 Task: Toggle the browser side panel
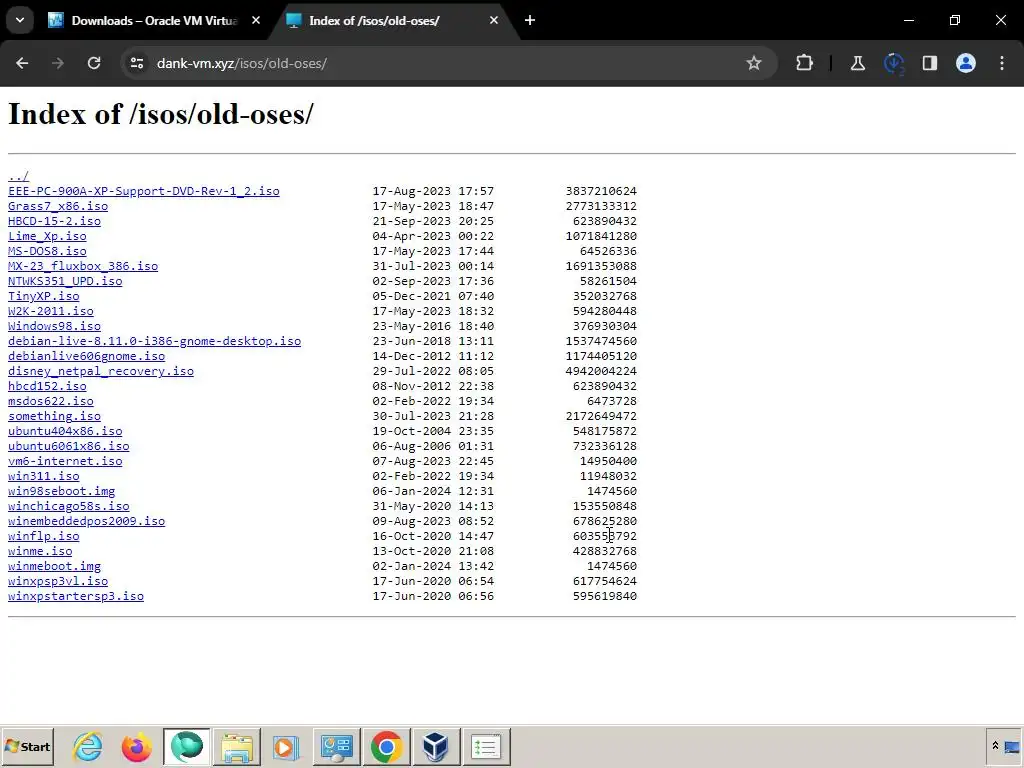[x=929, y=63]
